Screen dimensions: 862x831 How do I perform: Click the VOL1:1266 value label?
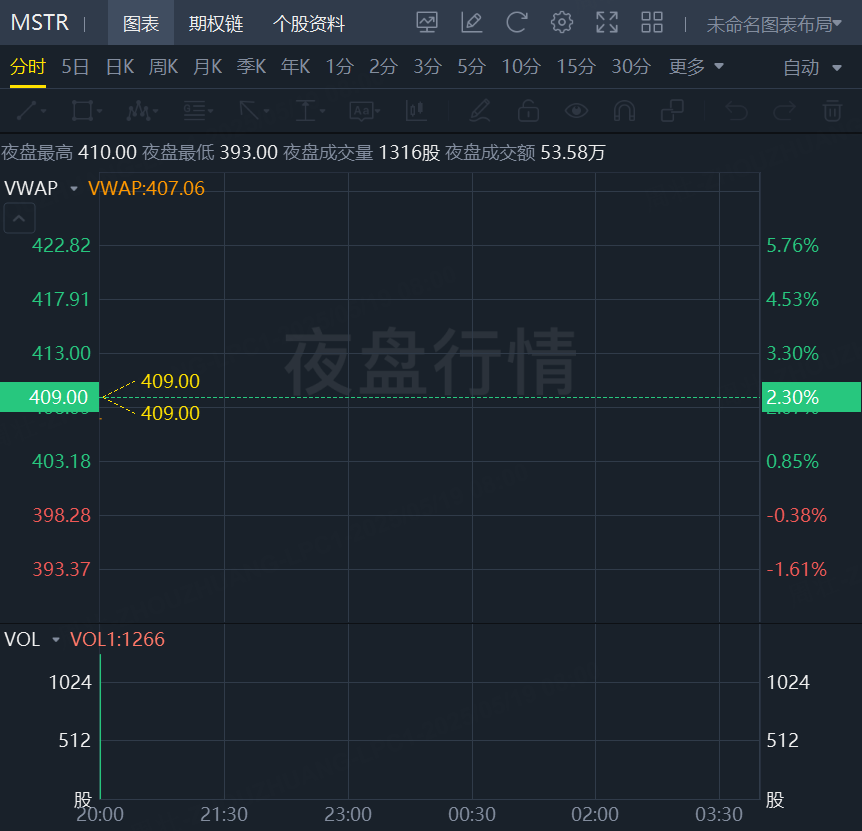pos(117,640)
